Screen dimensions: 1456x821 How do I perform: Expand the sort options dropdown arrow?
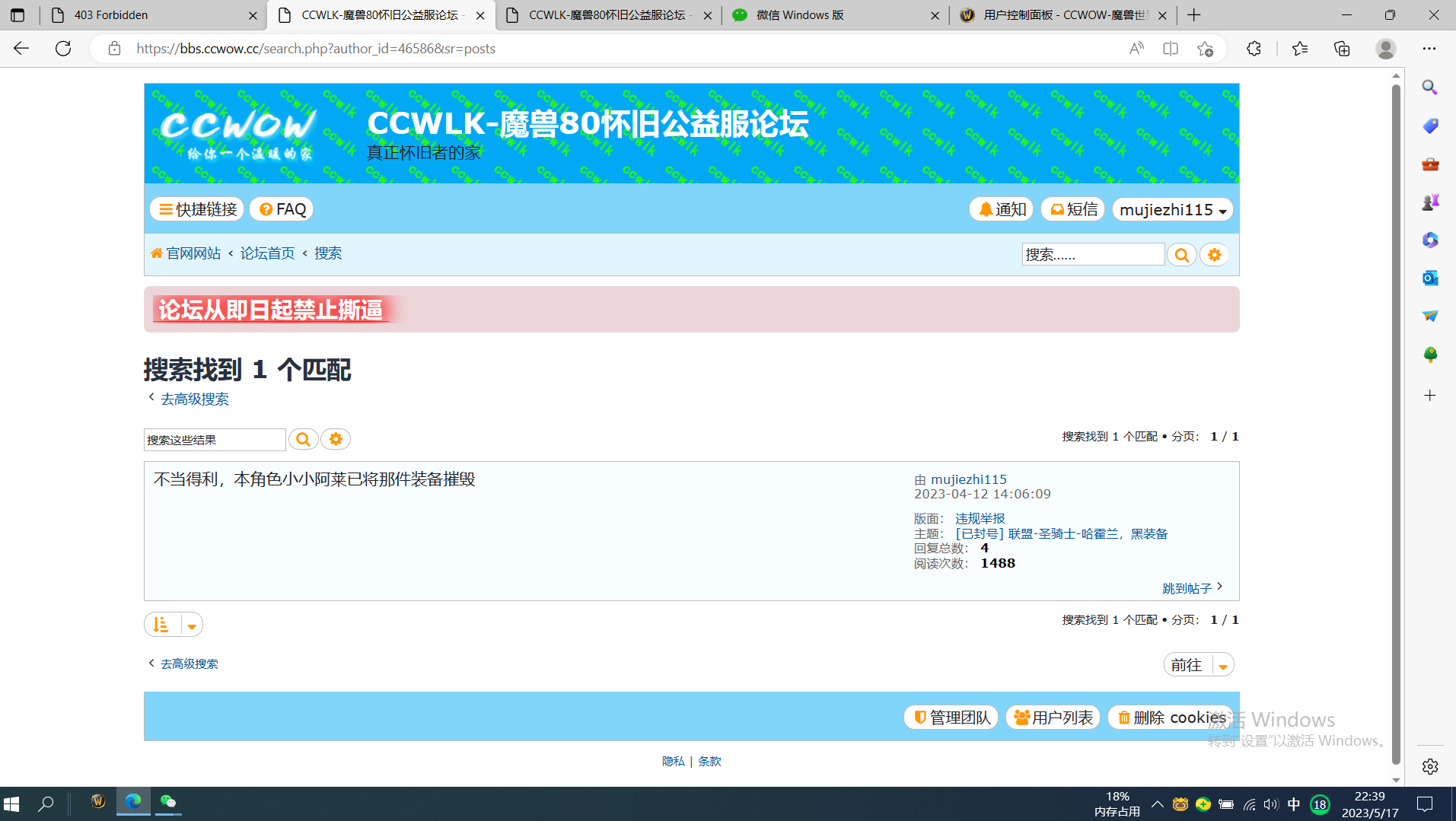click(x=190, y=624)
